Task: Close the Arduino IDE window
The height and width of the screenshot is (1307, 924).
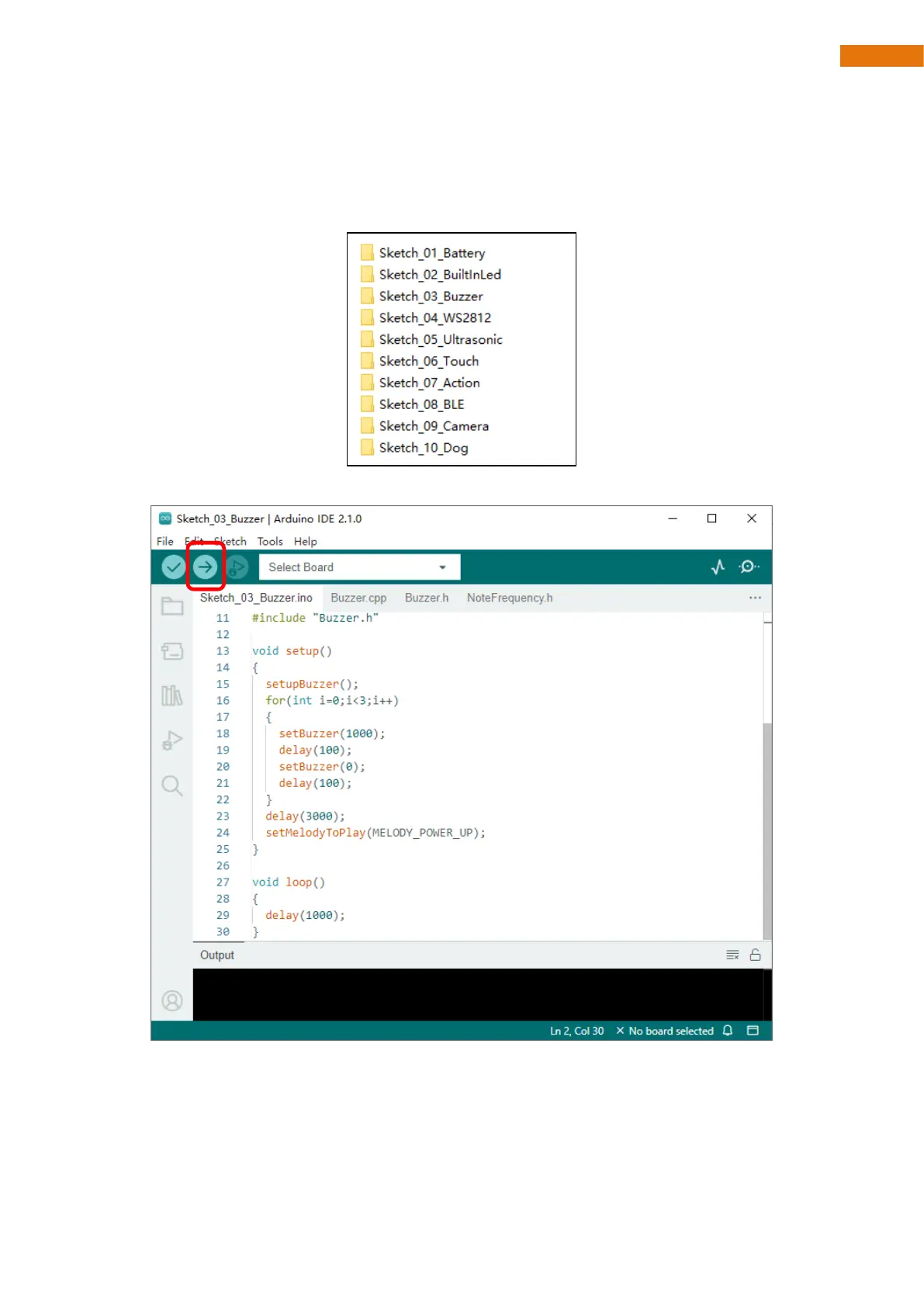Action: 752,518
